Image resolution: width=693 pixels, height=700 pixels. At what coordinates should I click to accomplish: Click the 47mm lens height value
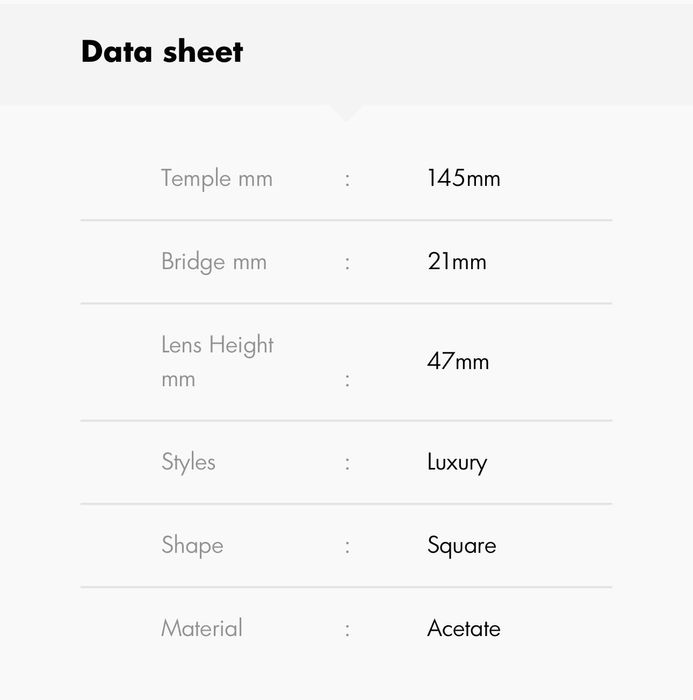click(x=458, y=362)
